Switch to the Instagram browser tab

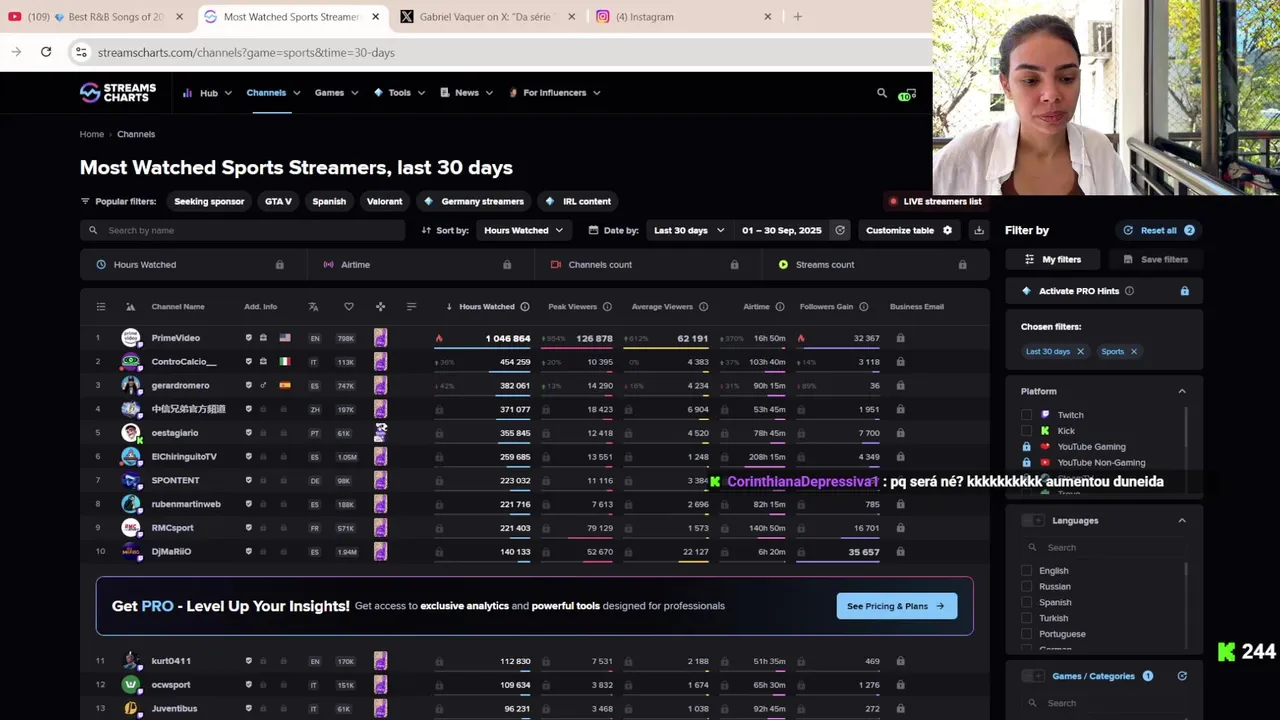pos(684,17)
